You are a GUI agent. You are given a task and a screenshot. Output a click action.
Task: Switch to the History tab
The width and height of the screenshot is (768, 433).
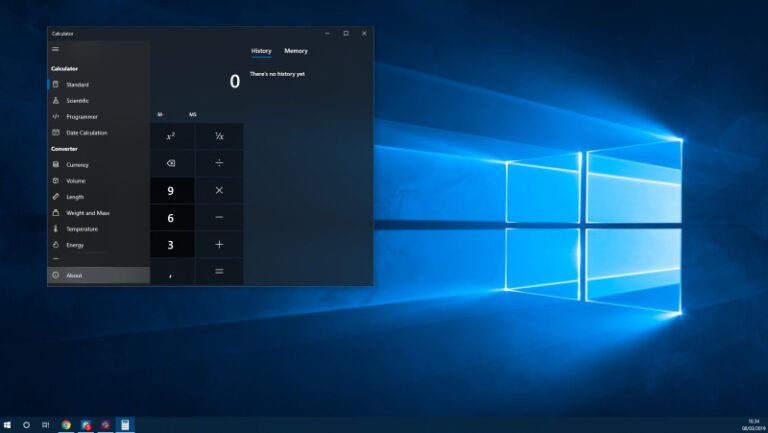(x=261, y=51)
